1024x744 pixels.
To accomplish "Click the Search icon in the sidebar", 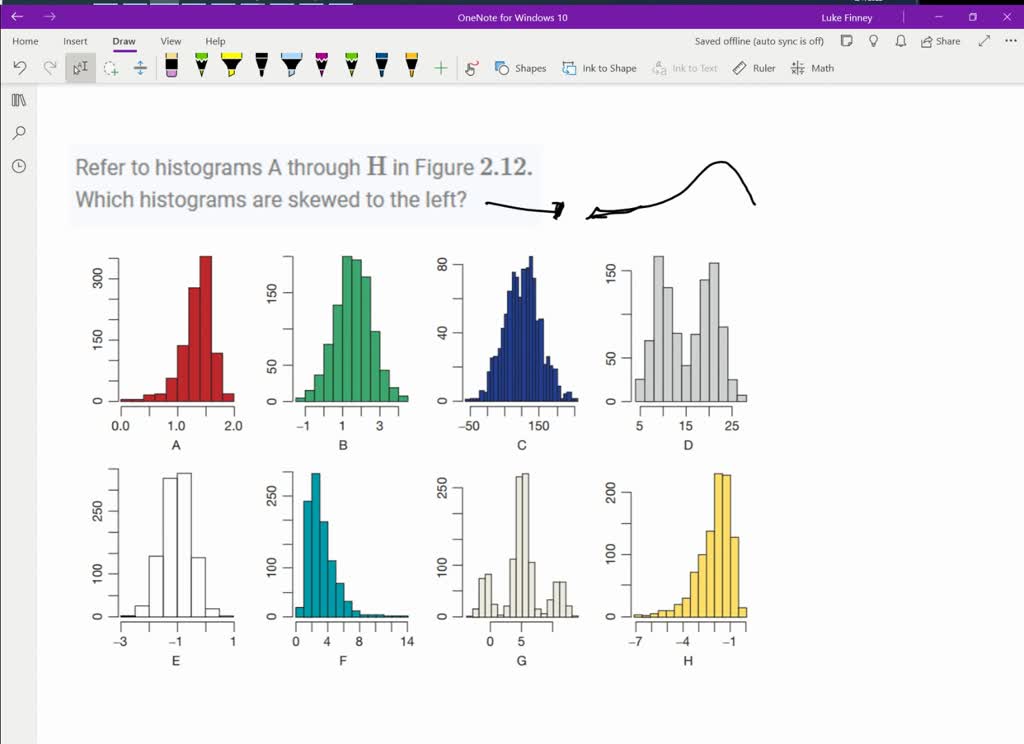I will point(18,133).
